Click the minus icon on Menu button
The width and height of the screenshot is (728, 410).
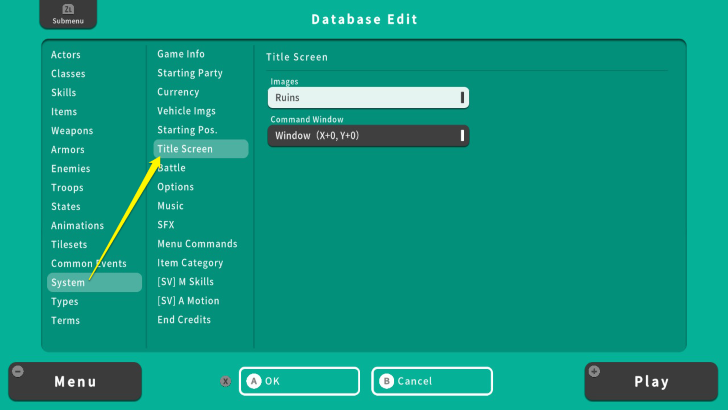pyautogui.click(x=18, y=371)
